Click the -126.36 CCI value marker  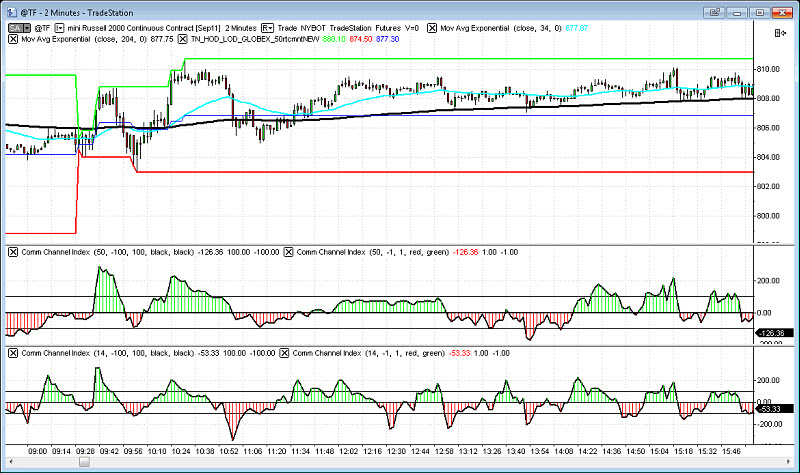click(774, 333)
